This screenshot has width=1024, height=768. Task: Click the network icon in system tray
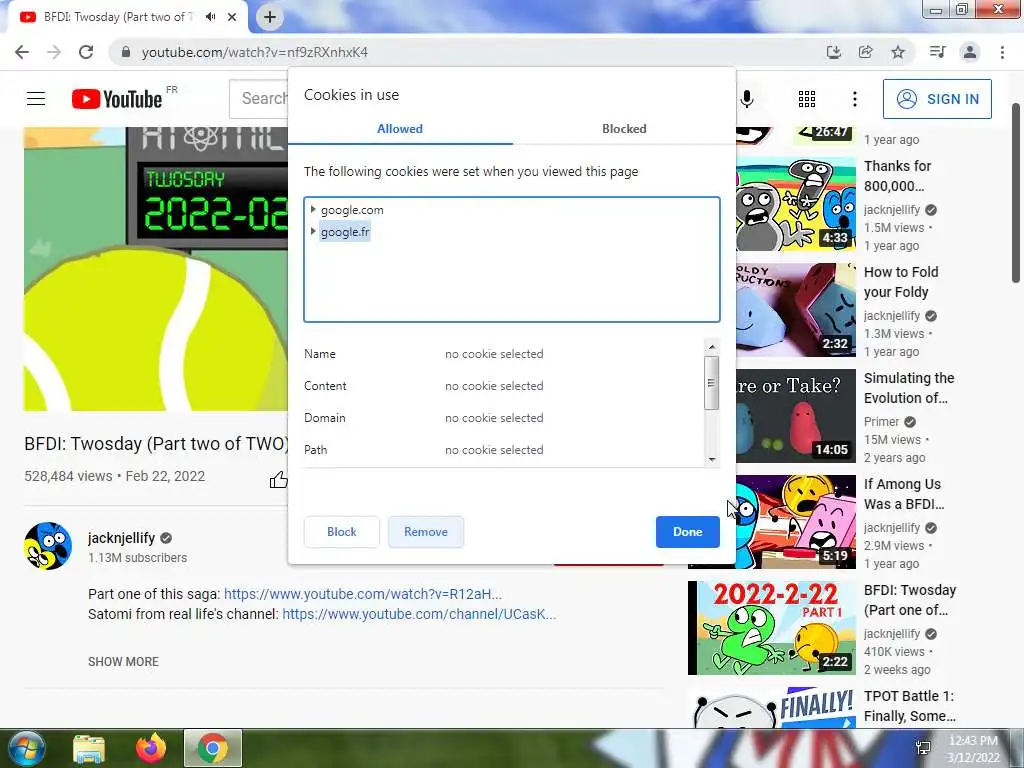point(923,748)
